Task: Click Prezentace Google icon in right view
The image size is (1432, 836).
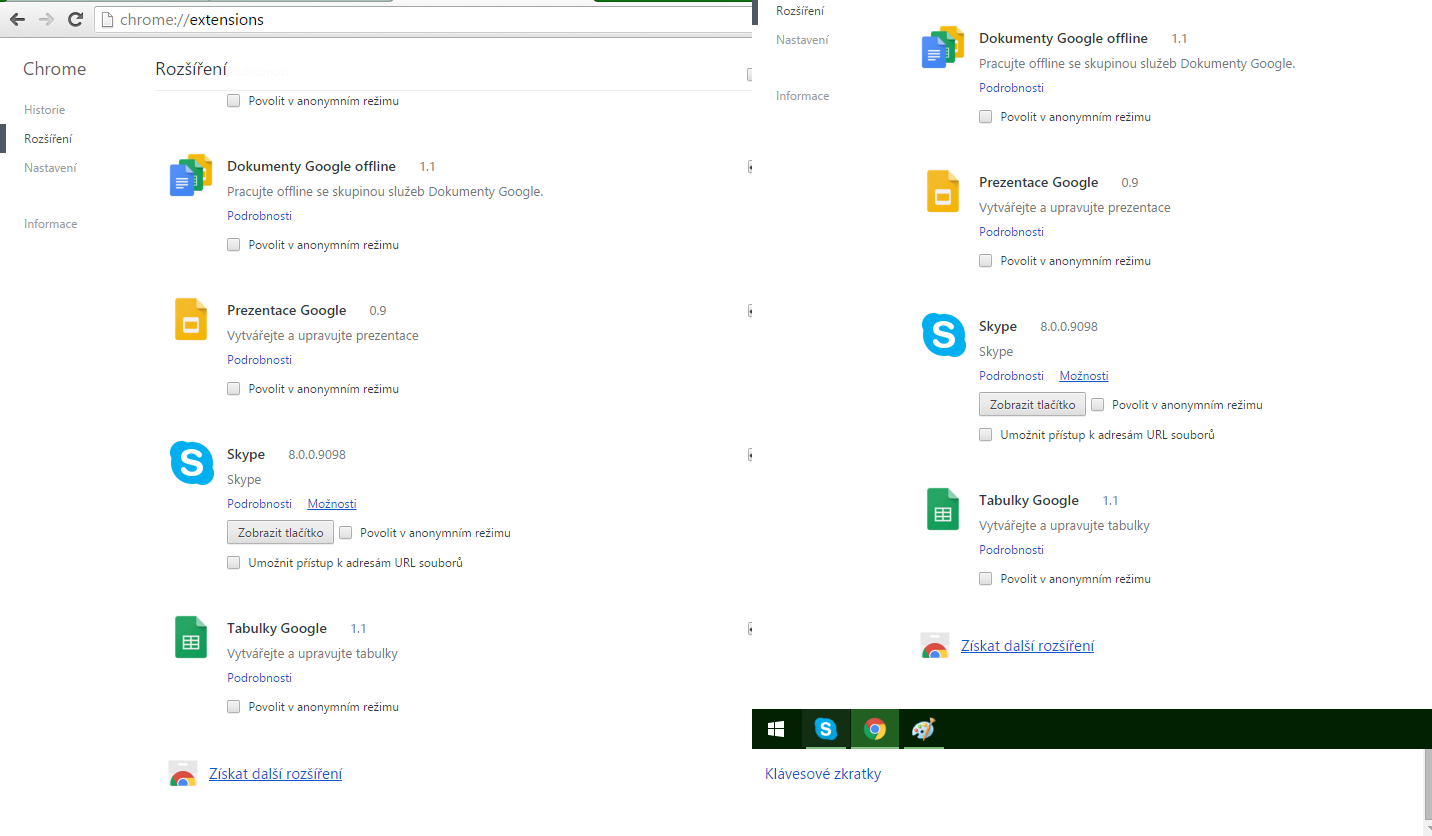Action: point(943,191)
